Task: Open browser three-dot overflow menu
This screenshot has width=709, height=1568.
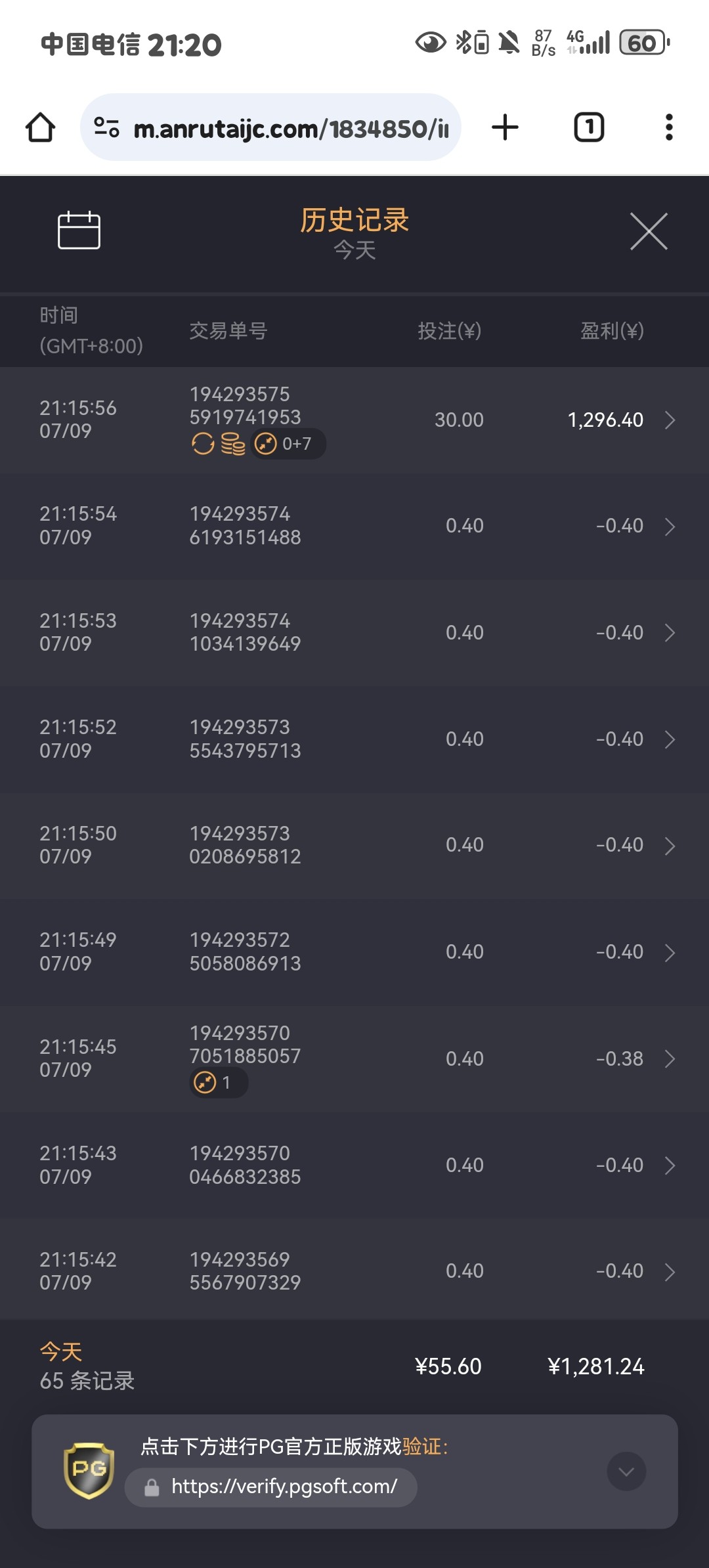Action: pyautogui.click(x=669, y=127)
